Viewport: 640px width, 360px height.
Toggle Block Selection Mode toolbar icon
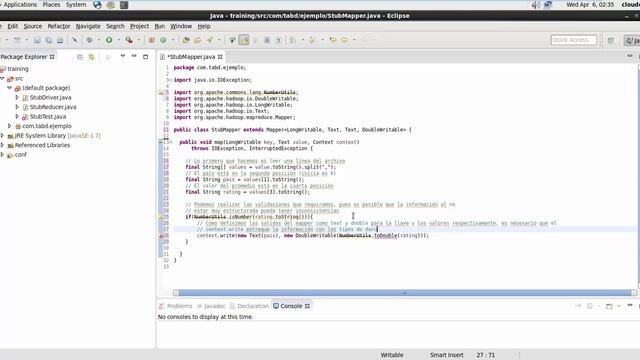267,40
